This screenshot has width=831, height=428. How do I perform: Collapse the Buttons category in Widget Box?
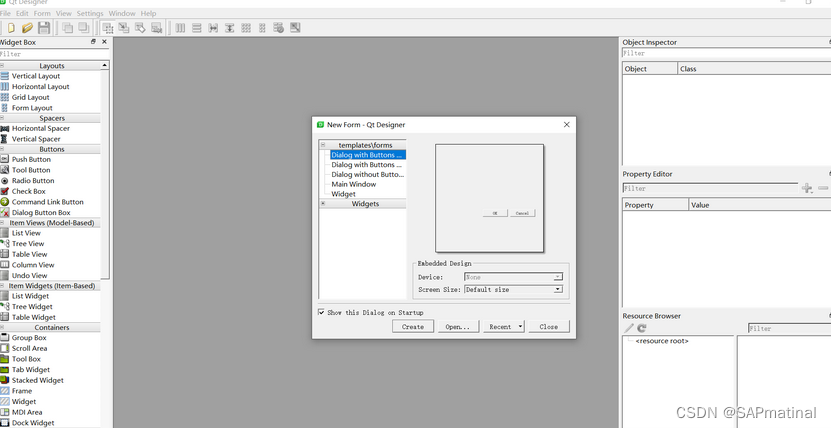[2, 149]
